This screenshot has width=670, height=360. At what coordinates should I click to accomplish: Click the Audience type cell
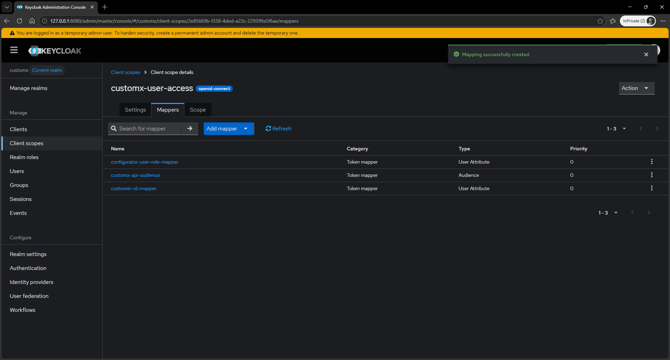coord(468,175)
